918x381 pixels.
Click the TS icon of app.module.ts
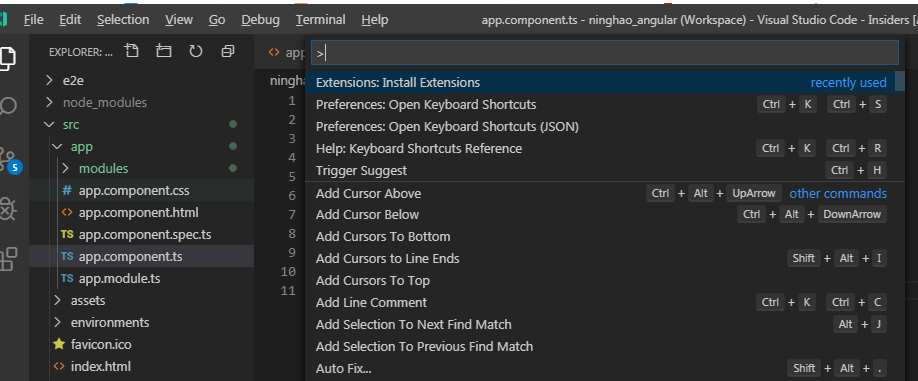tap(67, 279)
